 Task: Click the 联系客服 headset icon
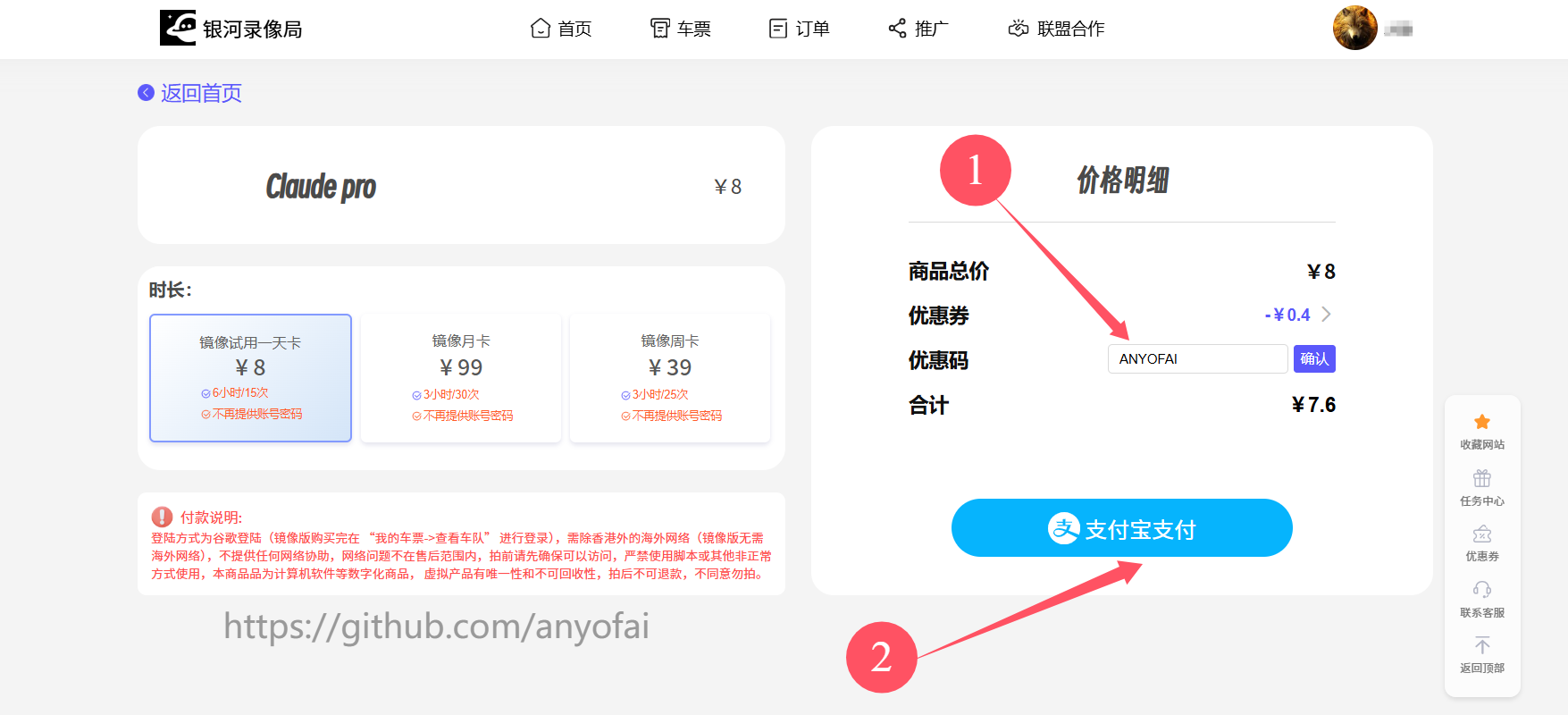(x=1482, y=590)
